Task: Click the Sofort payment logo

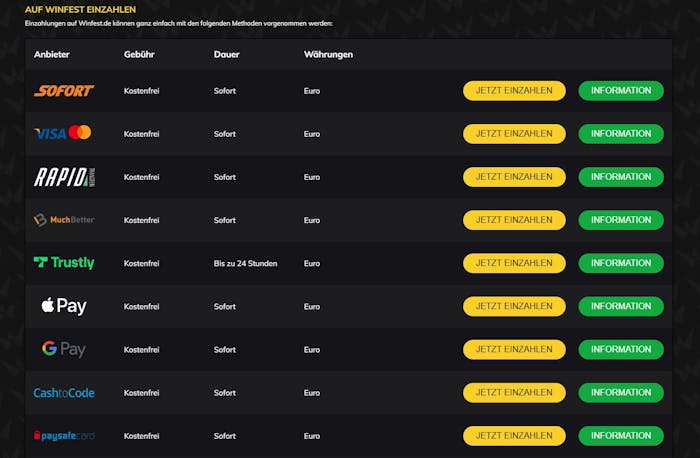Action: click(64, 91)
